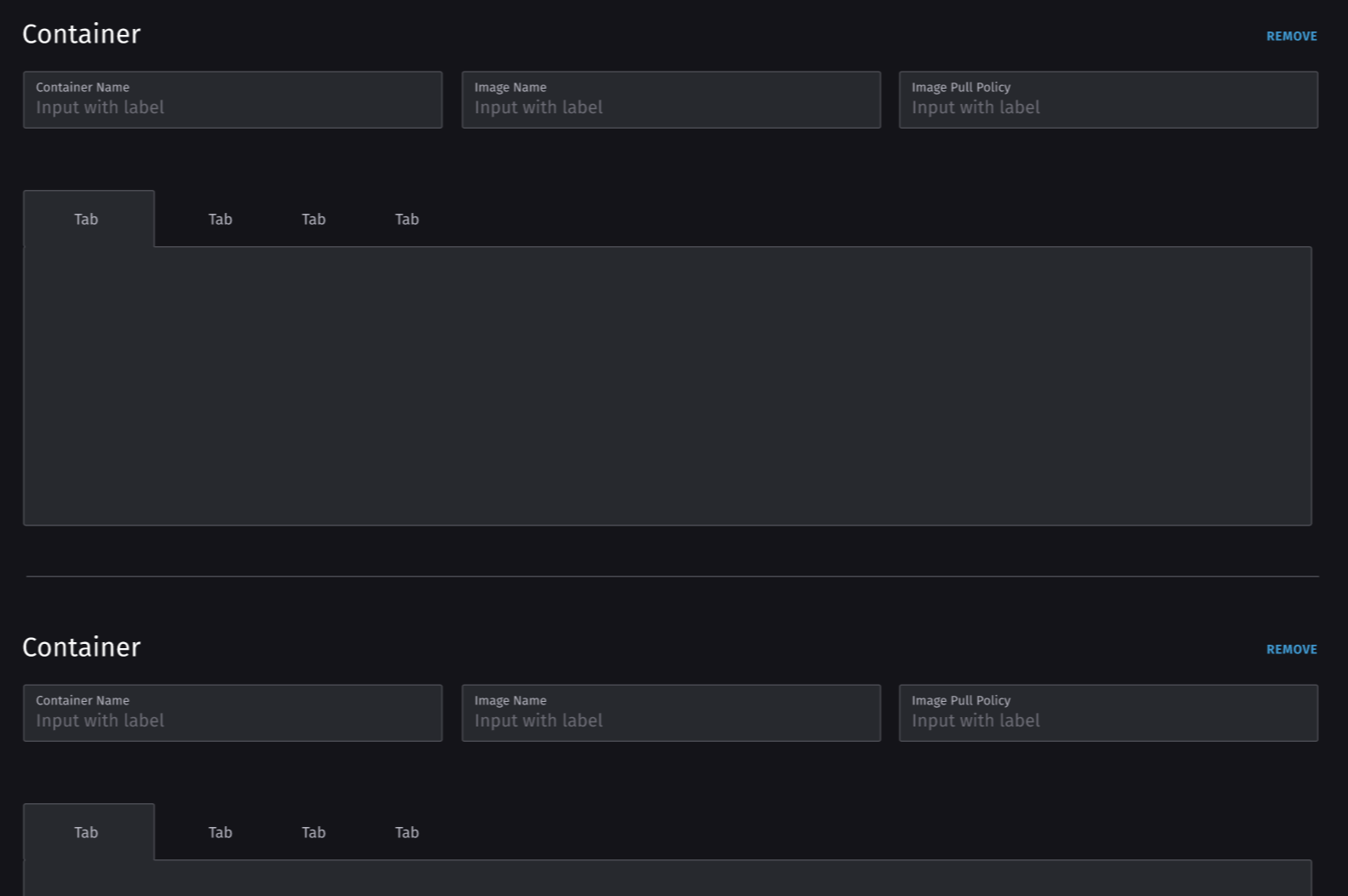Screen dimensions: 1348x896
Task: Click REMOVE in the second Container section
Action: tap(1291, 648)
